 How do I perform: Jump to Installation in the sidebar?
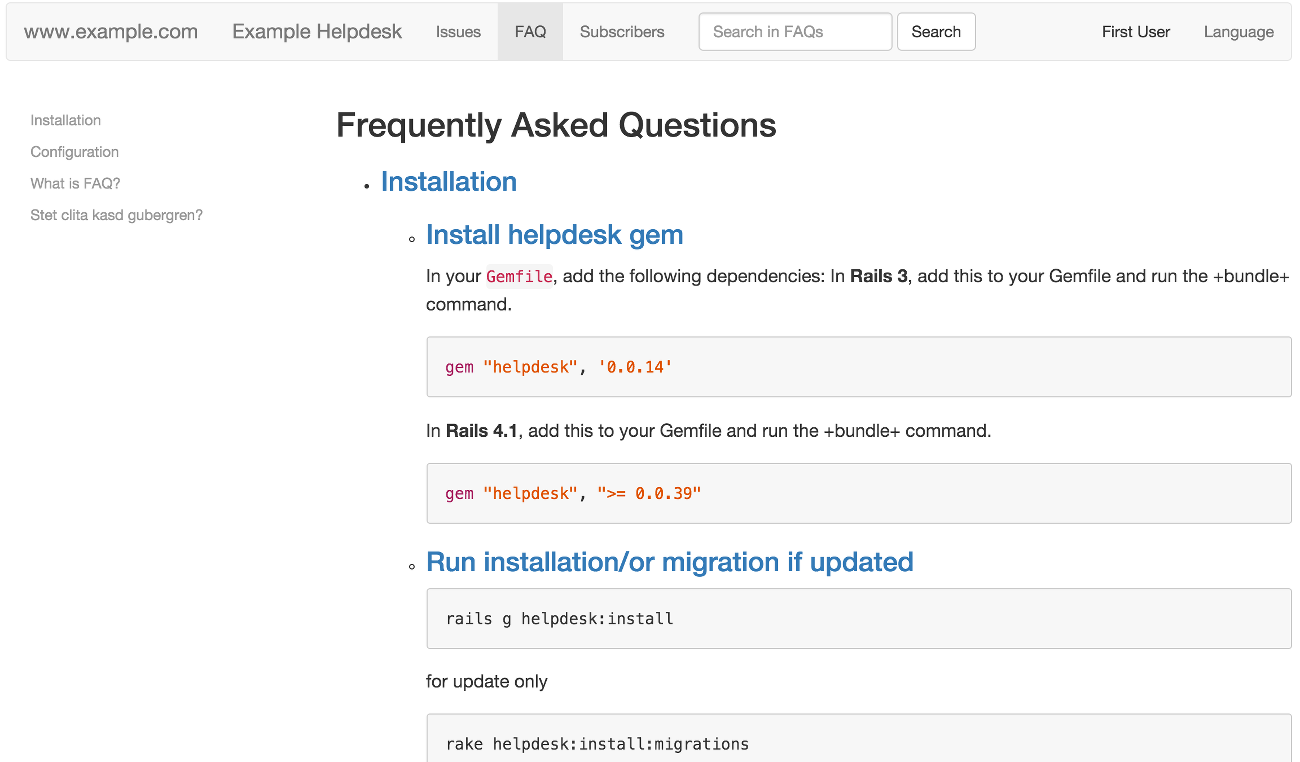coord(66,120)
